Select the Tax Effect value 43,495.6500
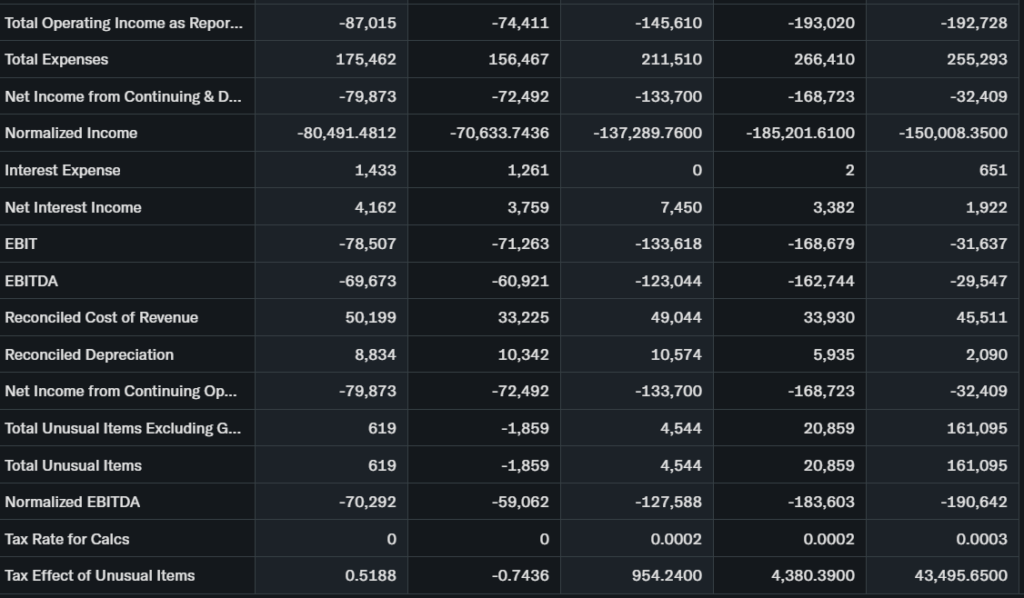 961,575
